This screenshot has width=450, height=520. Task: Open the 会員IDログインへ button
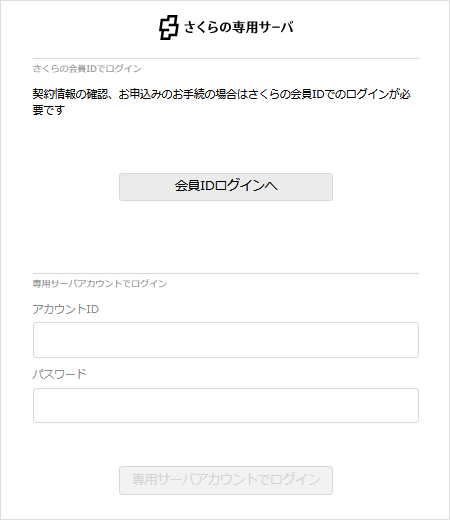[226, 187]
